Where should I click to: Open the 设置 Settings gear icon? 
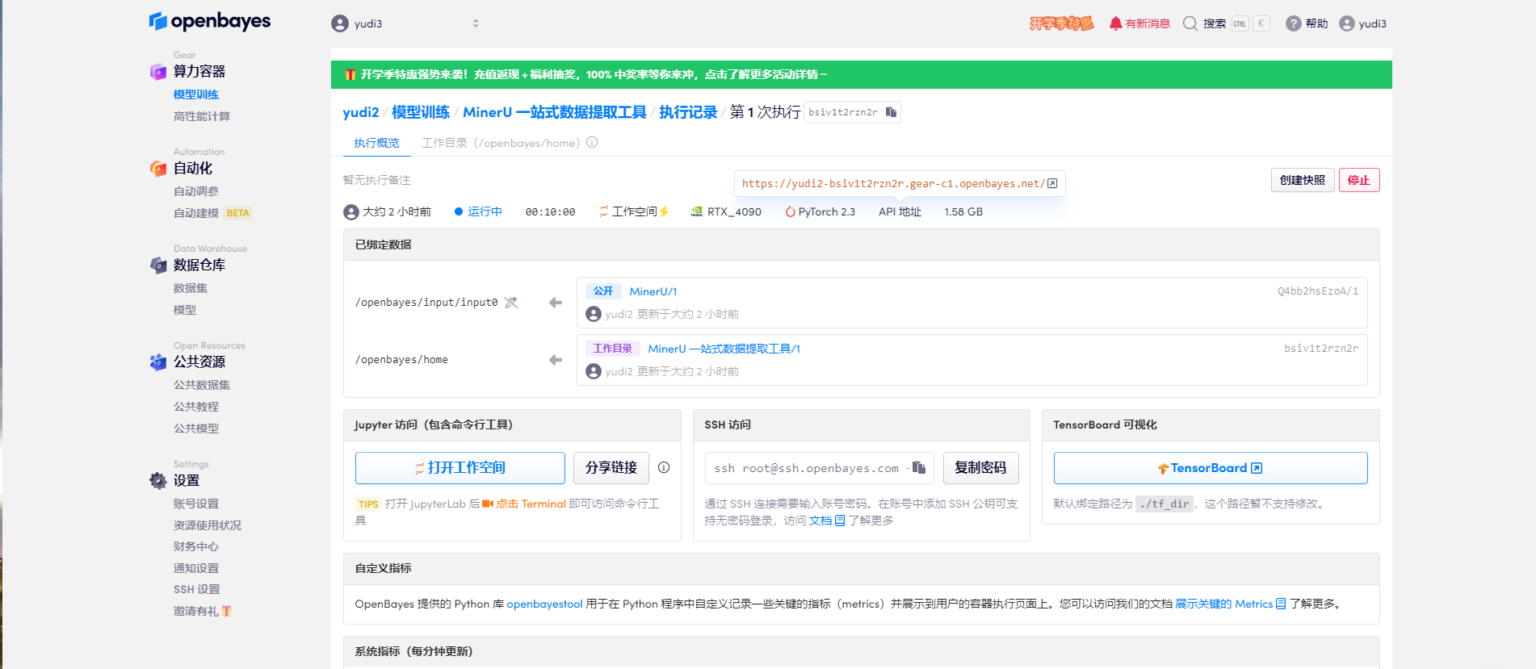click(x=158, y=480)
